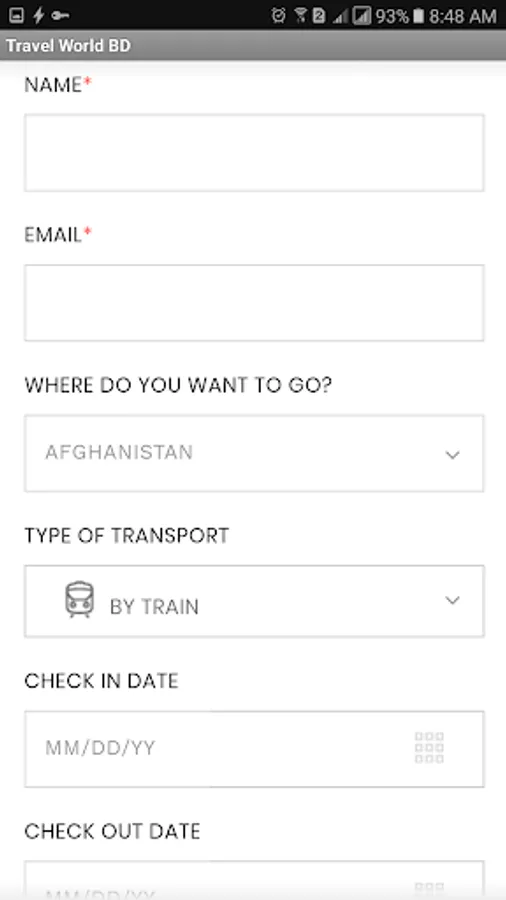Tap the 8:48 AM clock in status bar

click(462, 16)
